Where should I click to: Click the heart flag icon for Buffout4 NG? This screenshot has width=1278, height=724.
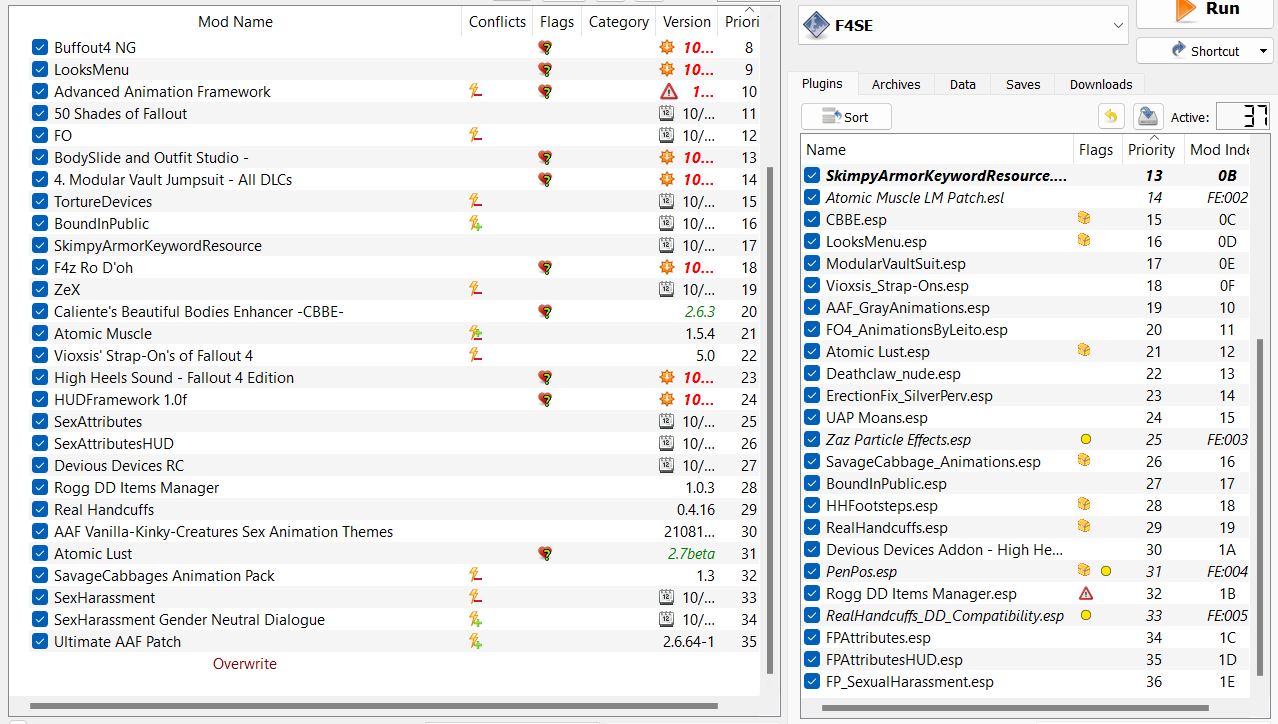(545, 47)
